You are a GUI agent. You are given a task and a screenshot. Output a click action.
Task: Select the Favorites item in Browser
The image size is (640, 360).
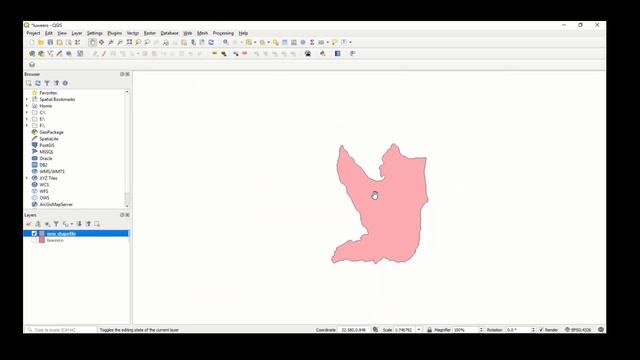click(48, 93)
